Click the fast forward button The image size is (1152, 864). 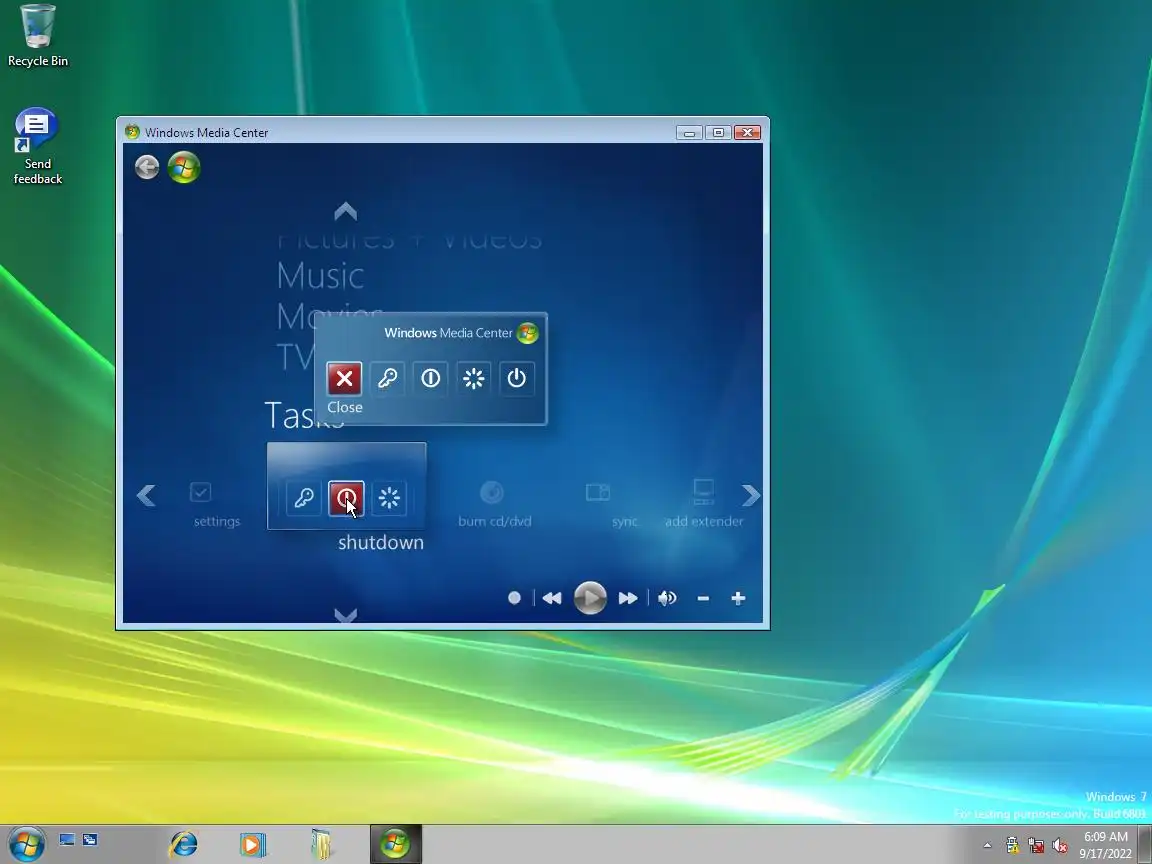coord(627,598)
